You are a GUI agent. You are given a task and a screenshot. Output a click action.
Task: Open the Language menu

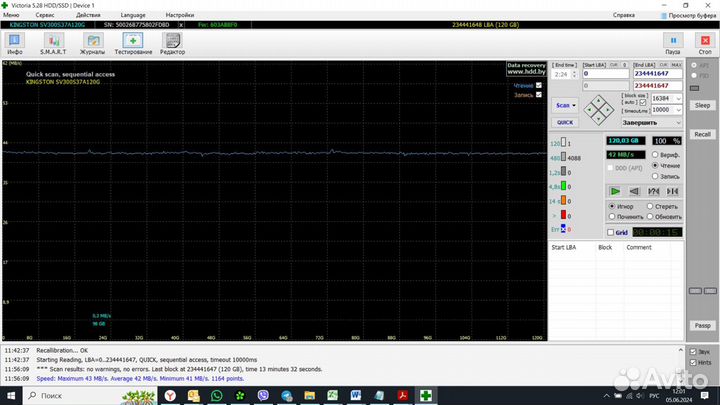click(x=133, y=15)
